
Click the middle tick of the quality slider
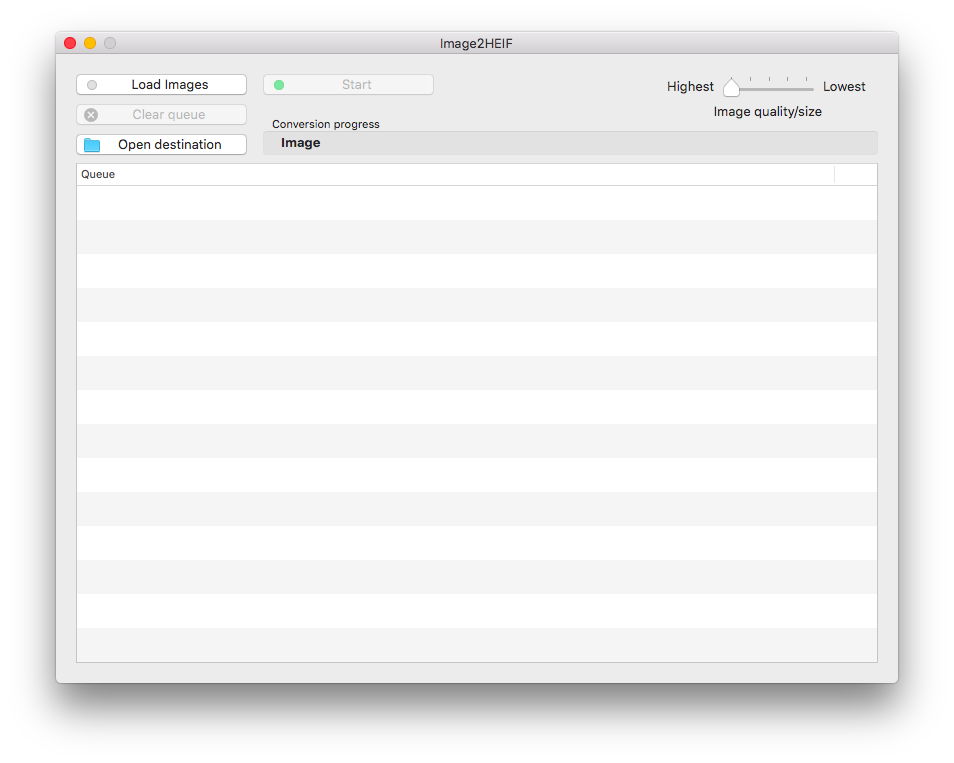pos(769,80)
